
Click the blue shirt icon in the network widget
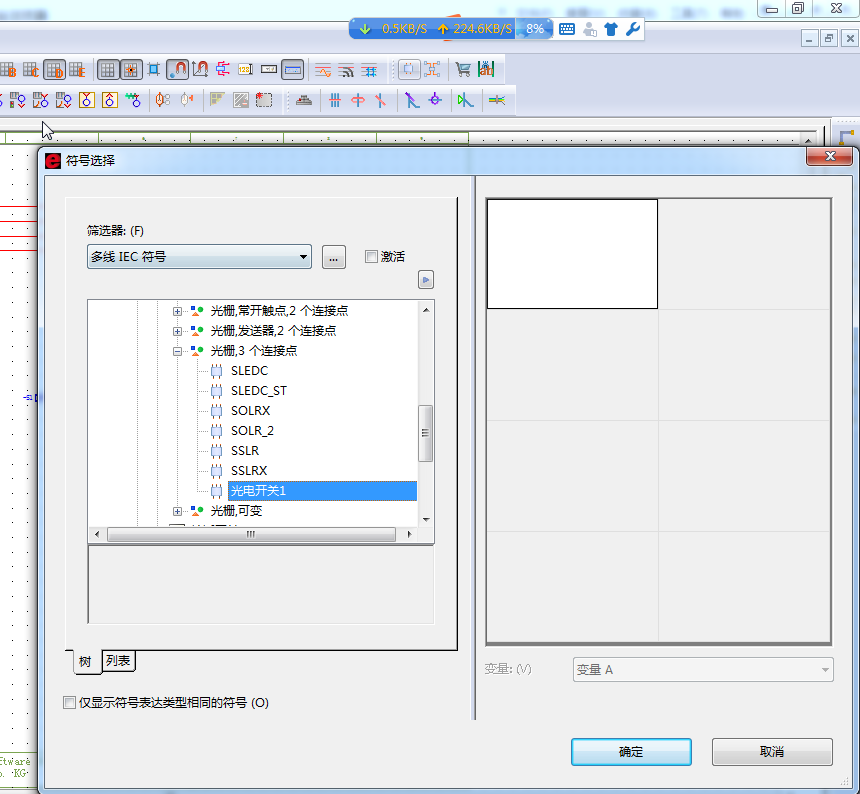(x=610, y=29)
